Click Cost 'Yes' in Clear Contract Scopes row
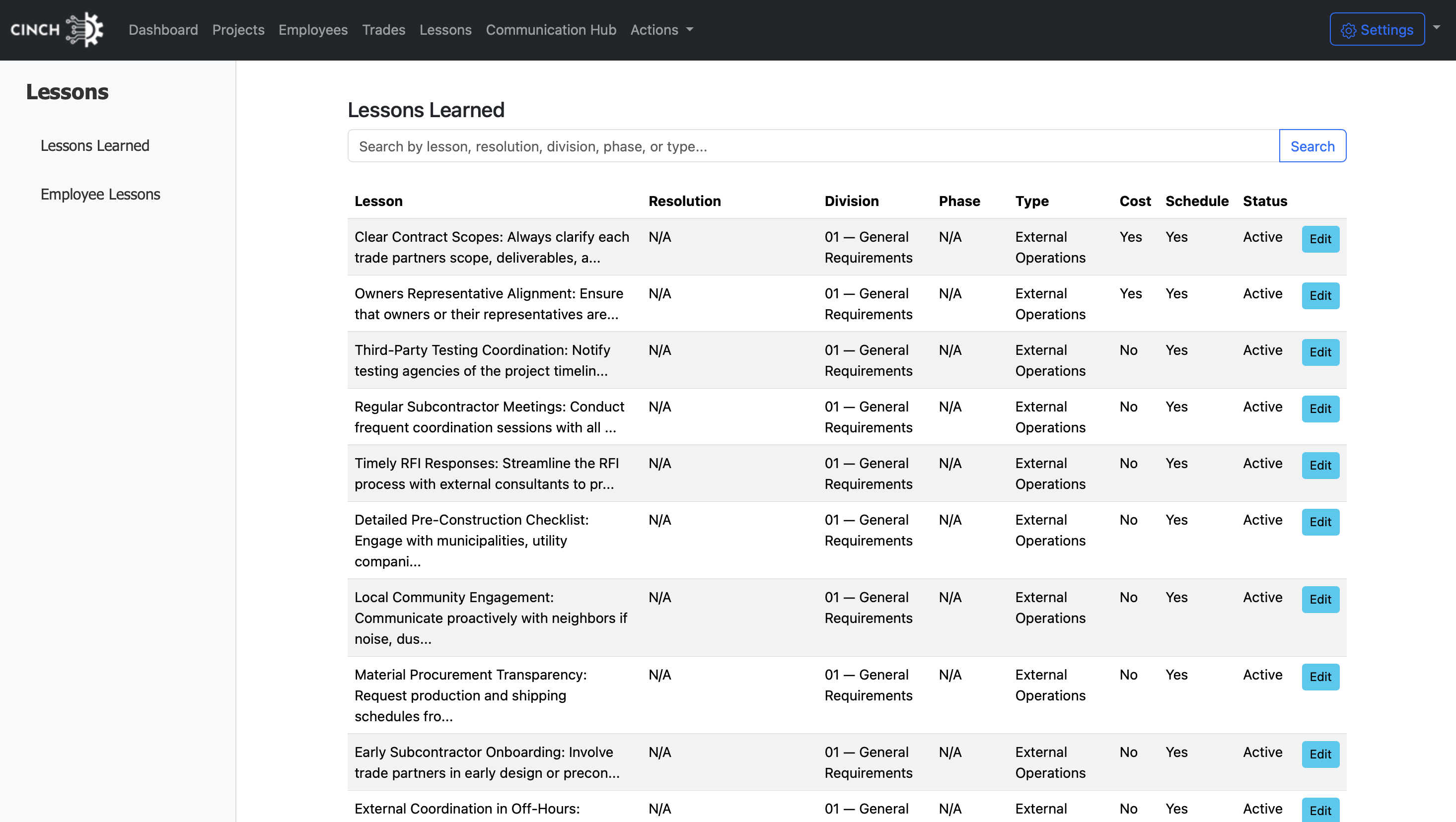Viewport: 1456px width, 822px height. 1130,237
